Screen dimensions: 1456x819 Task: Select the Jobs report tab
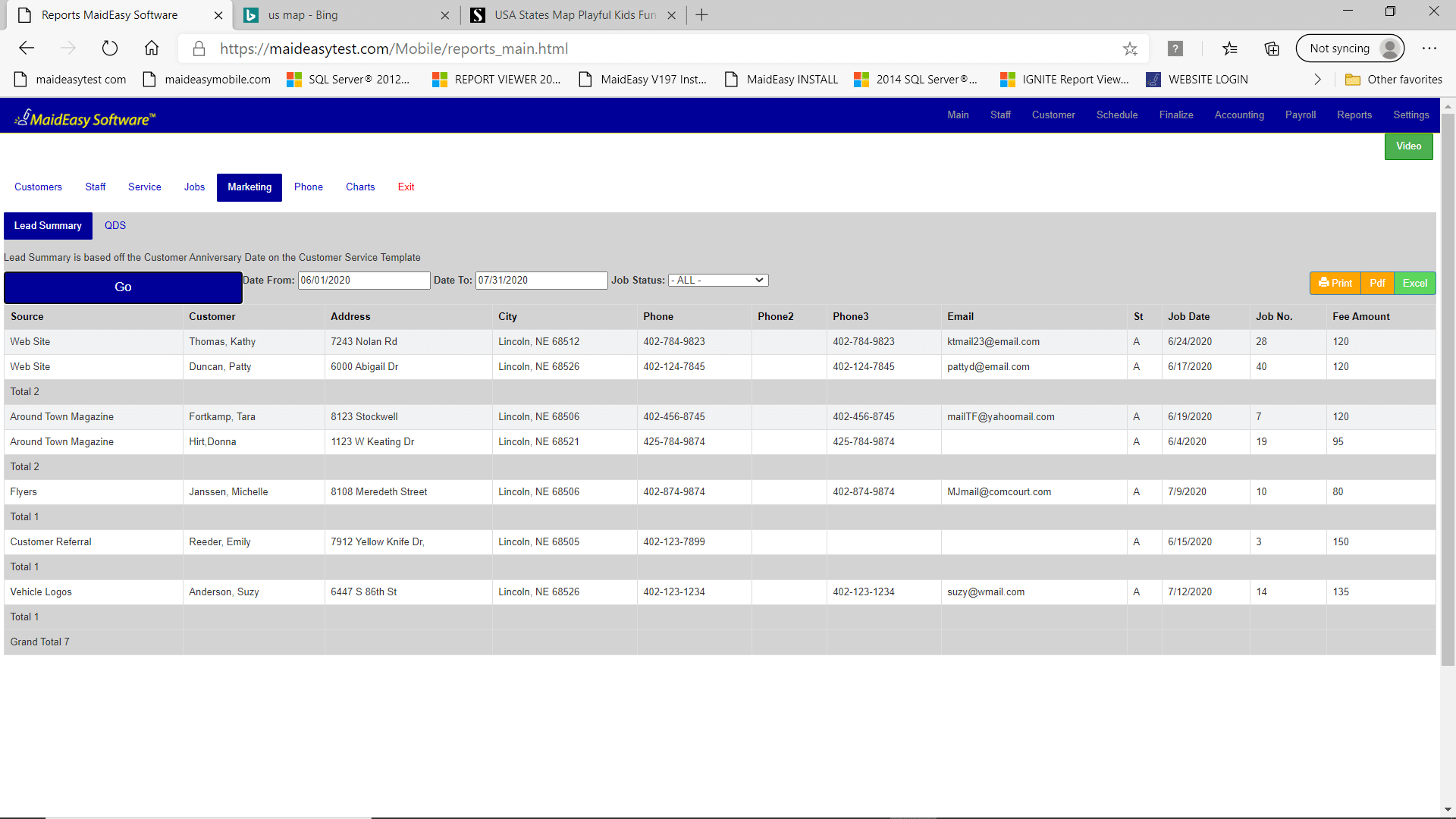coord(194,187)
